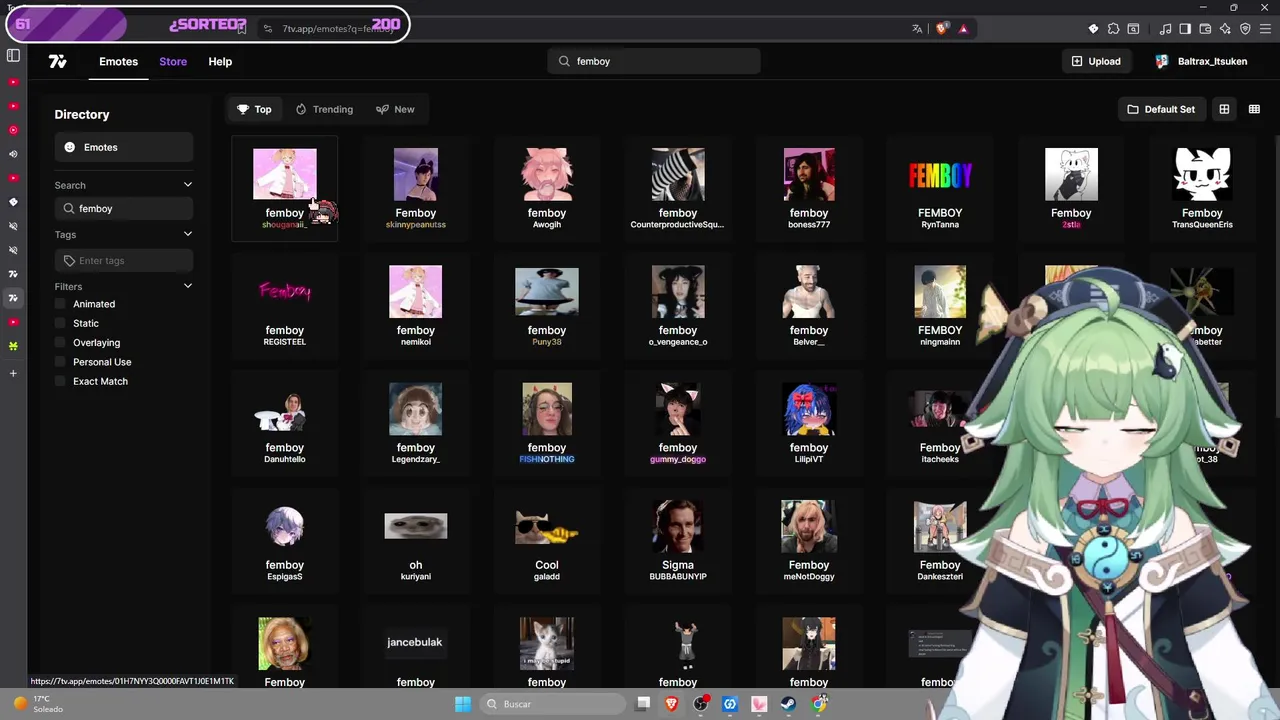Add a new vertical tab with plus icon
Image resolution: width=1280 pixels, height=720 pixels.
[13, 373]
